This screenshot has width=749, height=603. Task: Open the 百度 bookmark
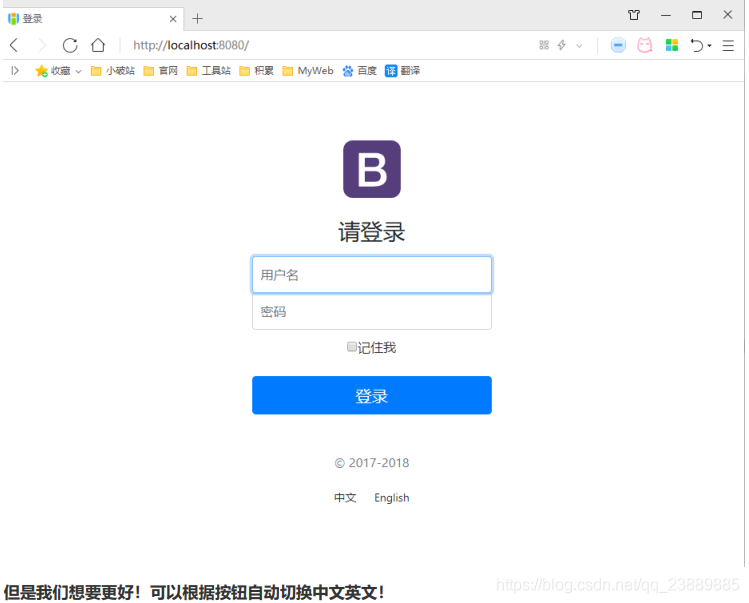(360, 71)
